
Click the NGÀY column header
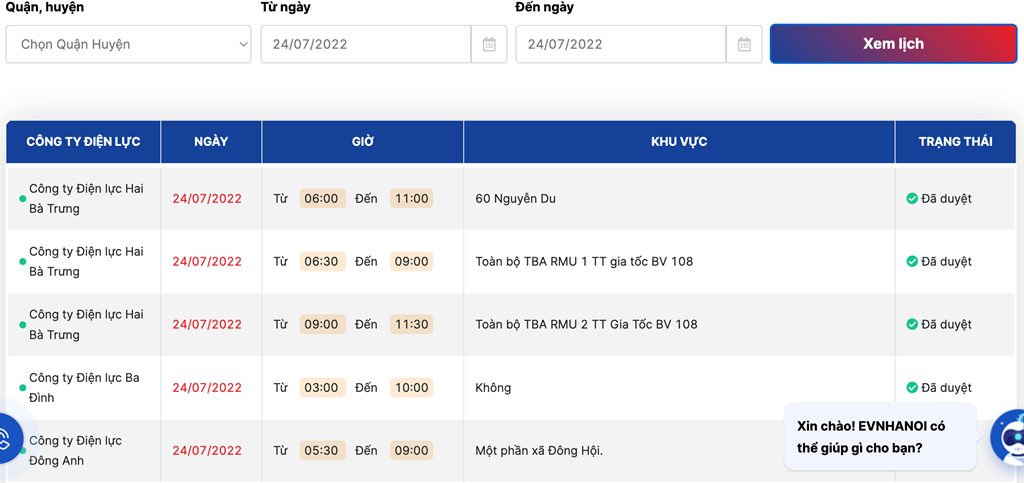coord(211,142)
